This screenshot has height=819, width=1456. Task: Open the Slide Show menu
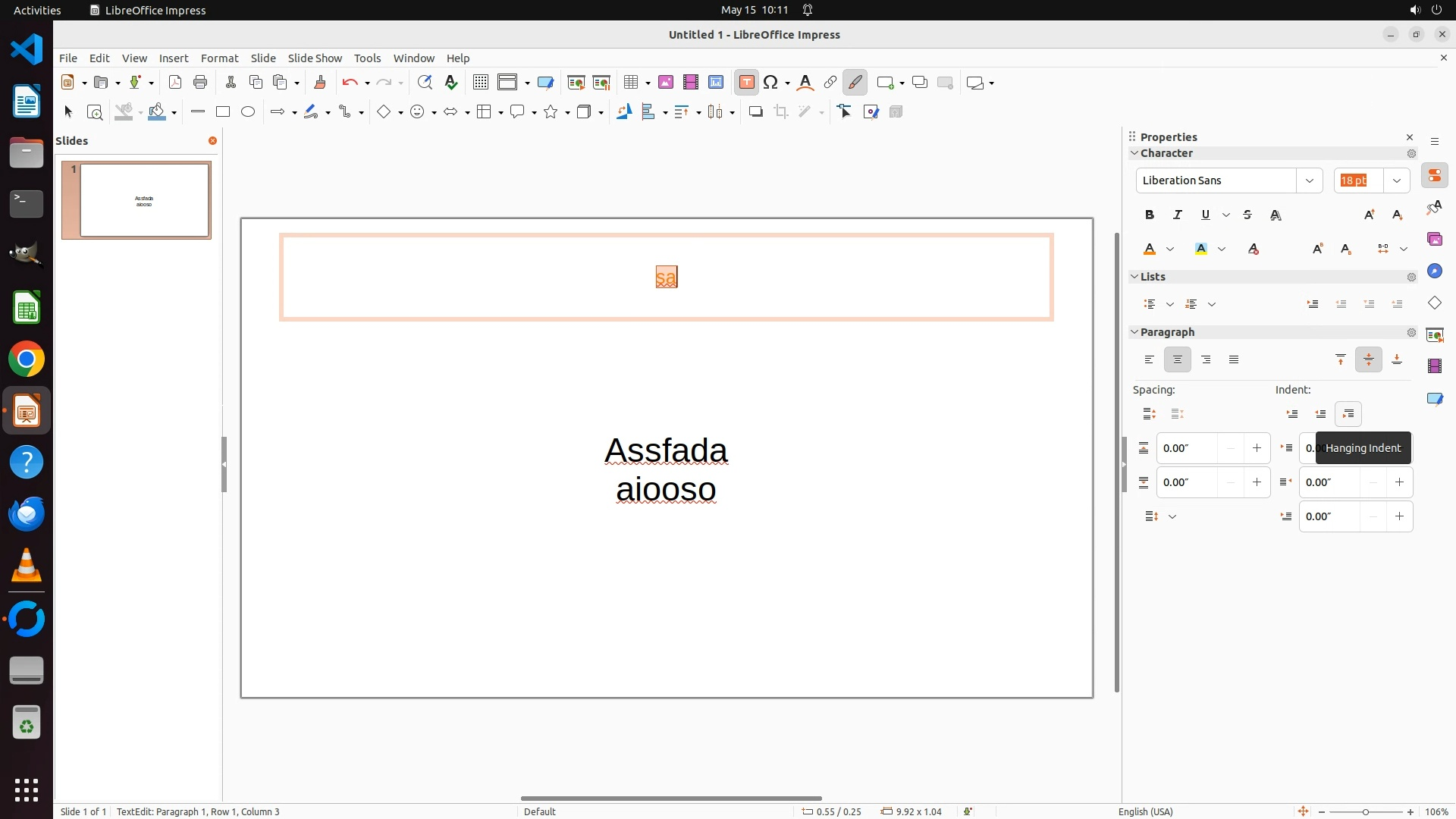pyautogui.click(x=315, y=58)
